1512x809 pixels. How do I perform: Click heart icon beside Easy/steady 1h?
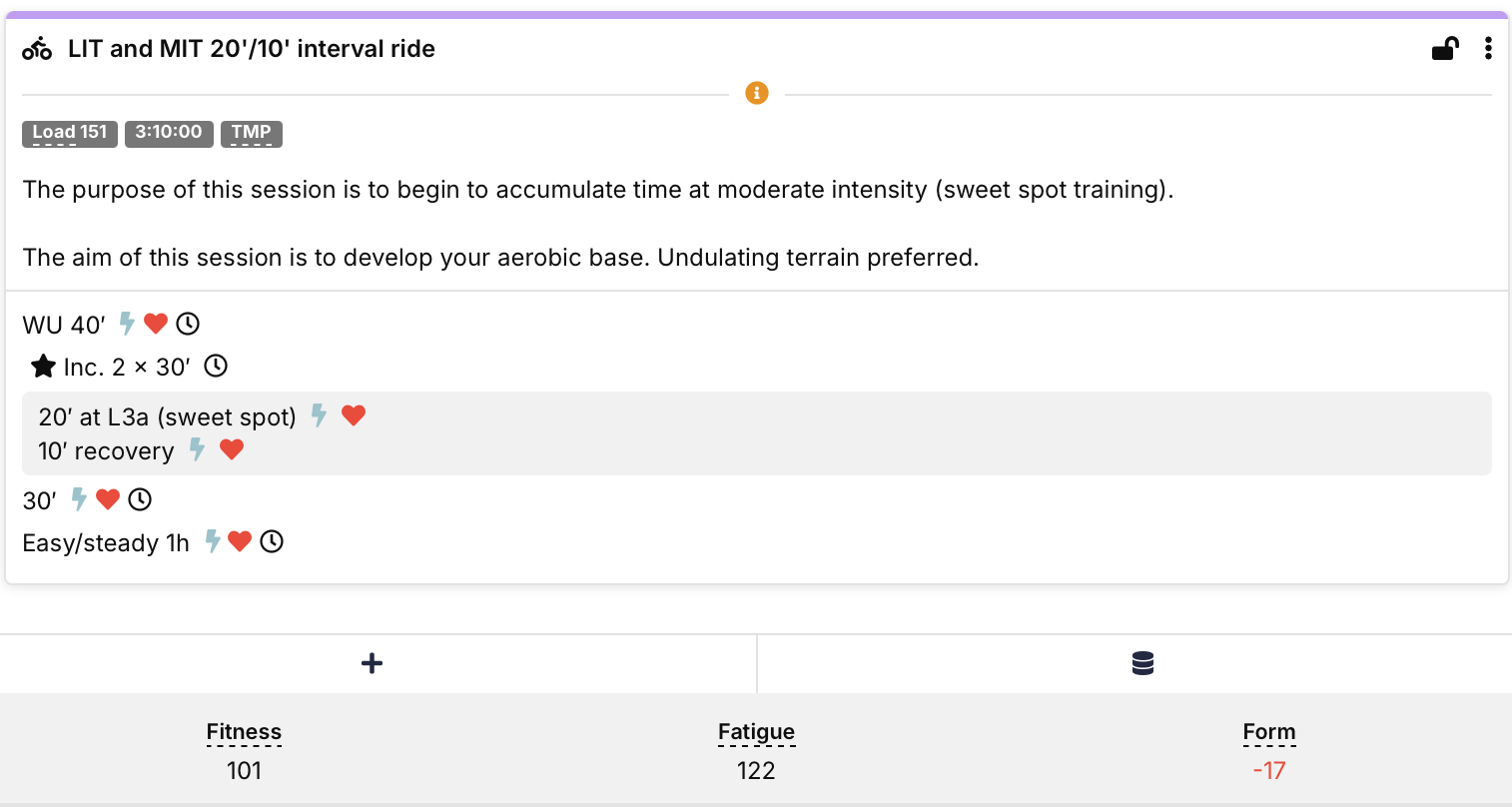click(x=240, y=542)
